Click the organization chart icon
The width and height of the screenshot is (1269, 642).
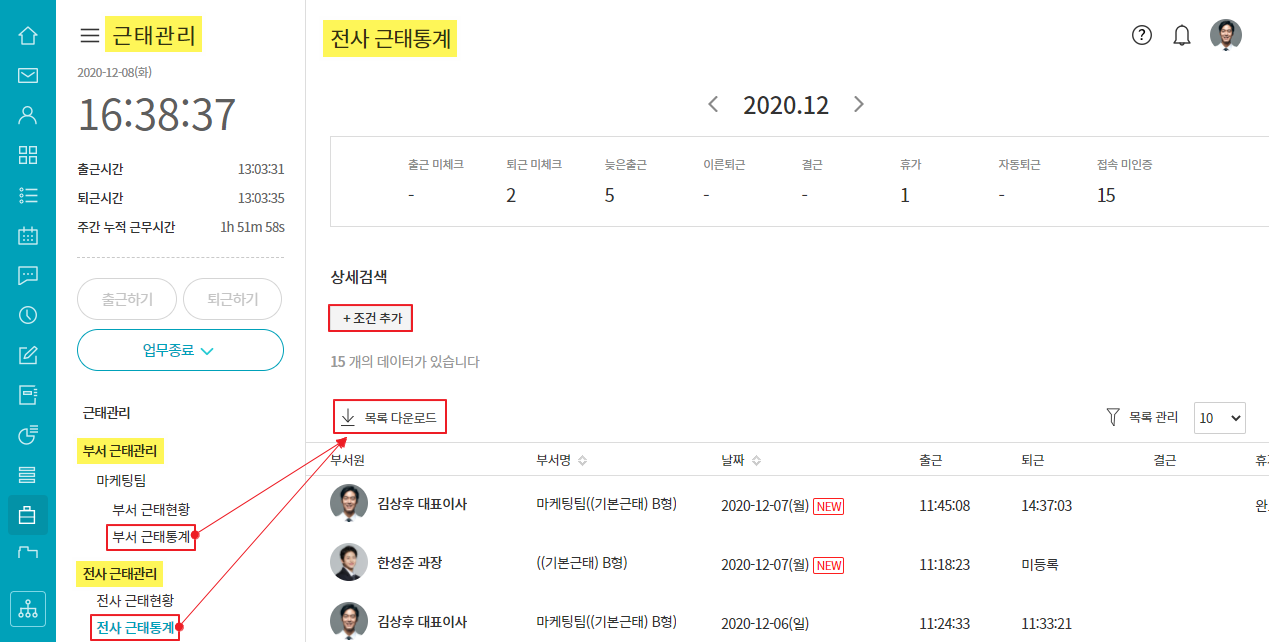28,608
